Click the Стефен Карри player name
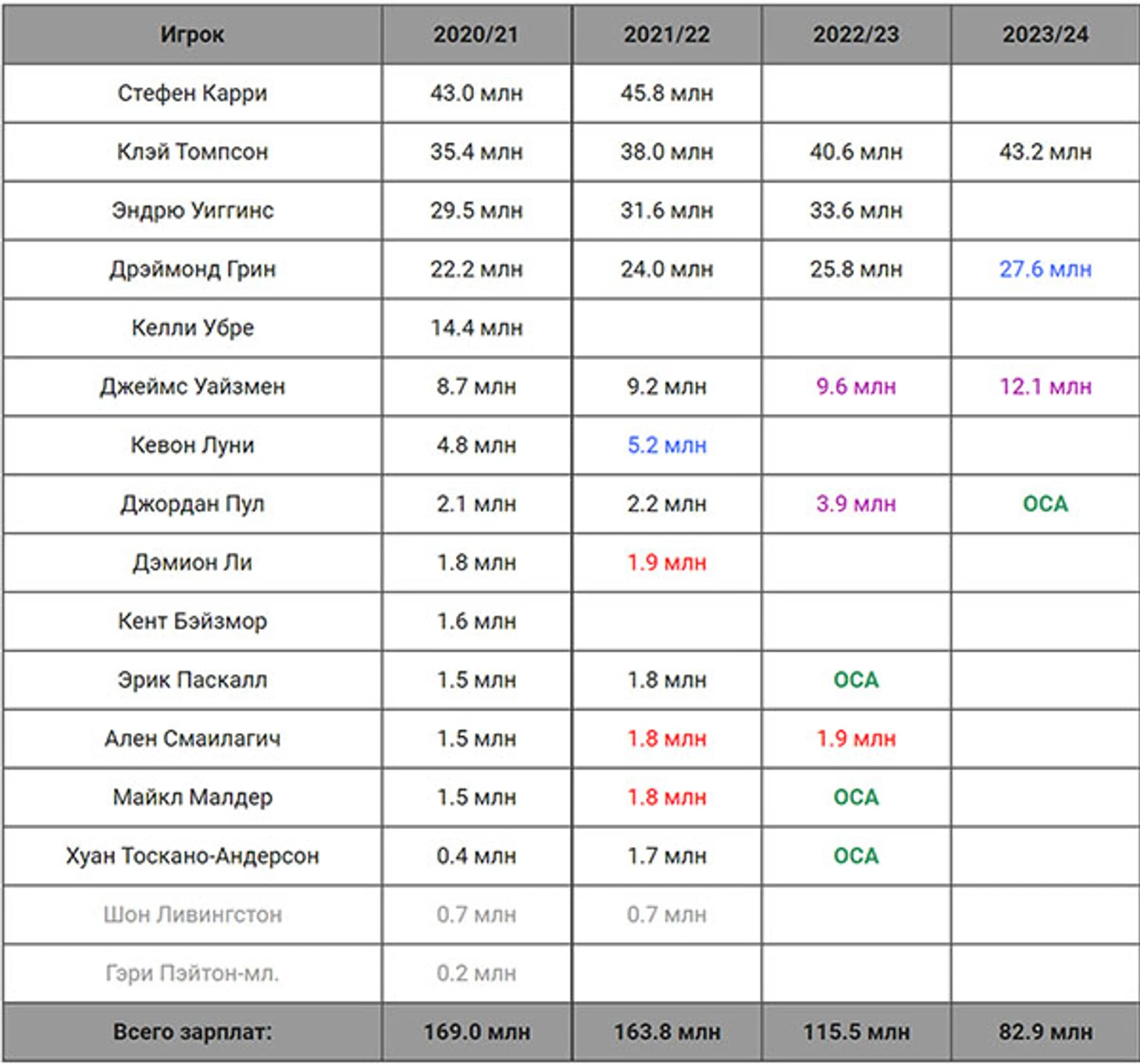The height and width of the screenshot is (1064, 1140). pos(192,93)
